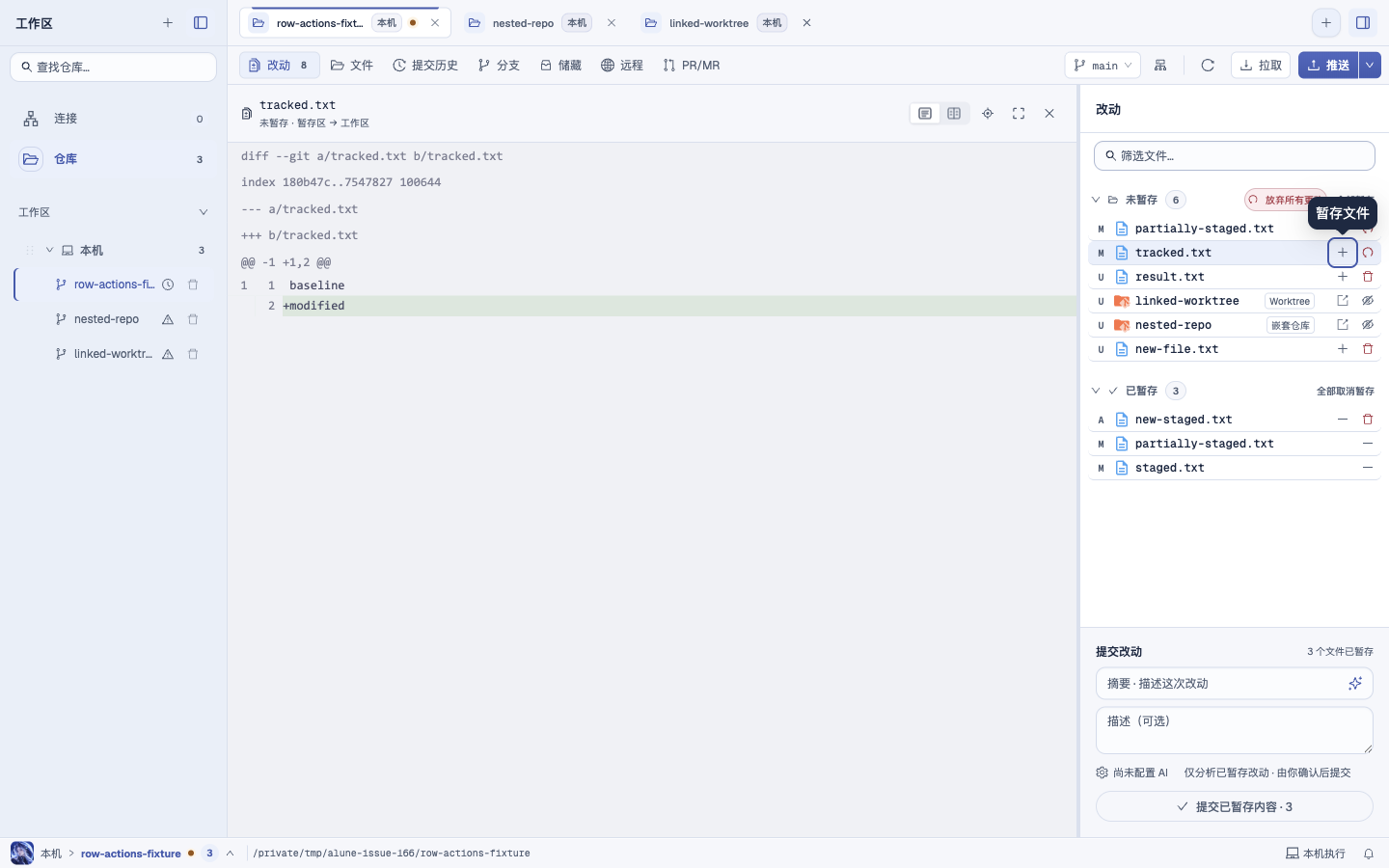1389x868 pixels.
Task: Switch diff to unified view
Action: (925, 114)
